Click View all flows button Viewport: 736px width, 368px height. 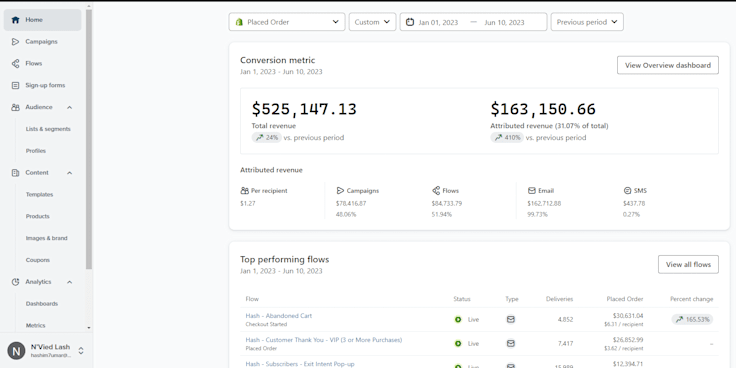[x=688, y=264]
